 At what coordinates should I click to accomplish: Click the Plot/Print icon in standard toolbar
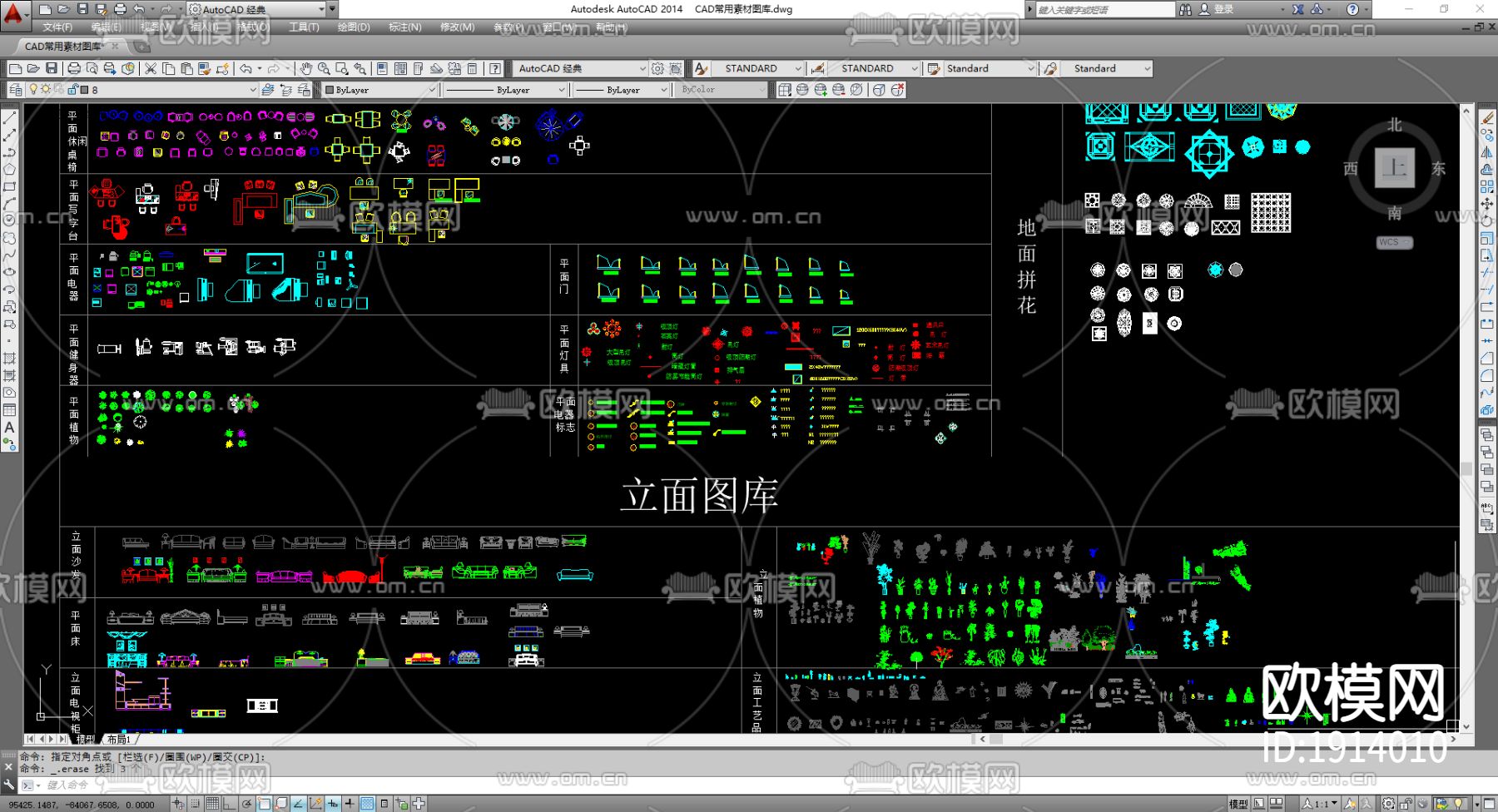tap(74, 68)
